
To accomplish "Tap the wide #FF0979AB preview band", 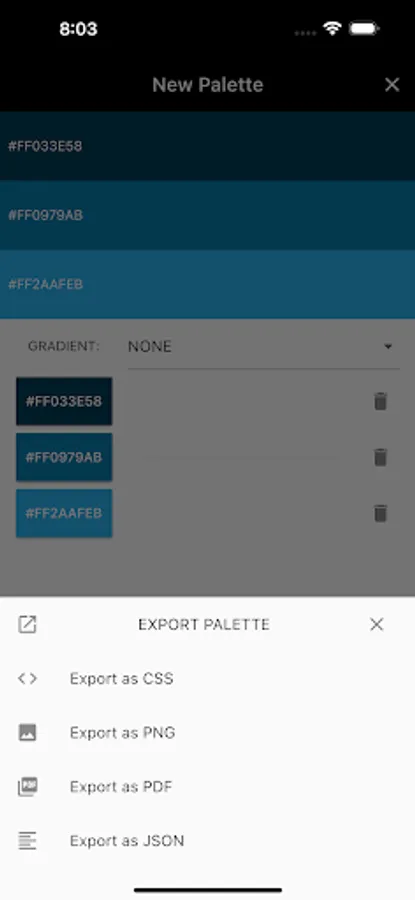I will coord(207,215).
